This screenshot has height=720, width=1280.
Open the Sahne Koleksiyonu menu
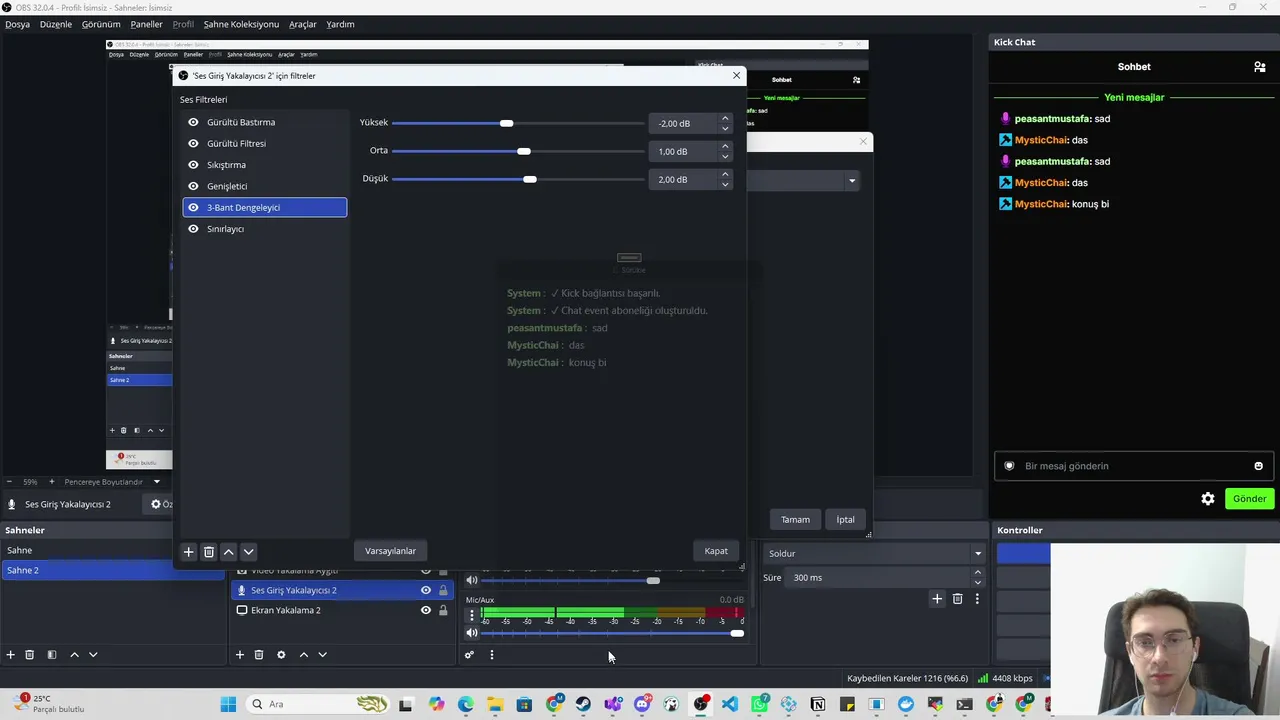tap(241, 24)
